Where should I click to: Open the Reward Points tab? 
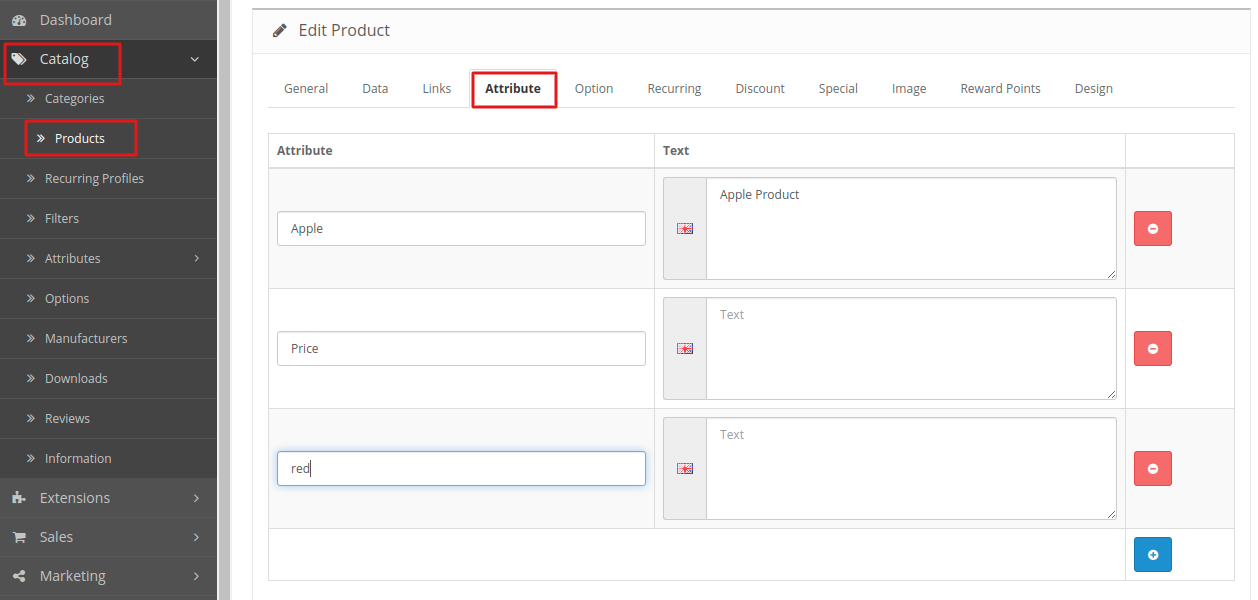(x=1000, y=89)
